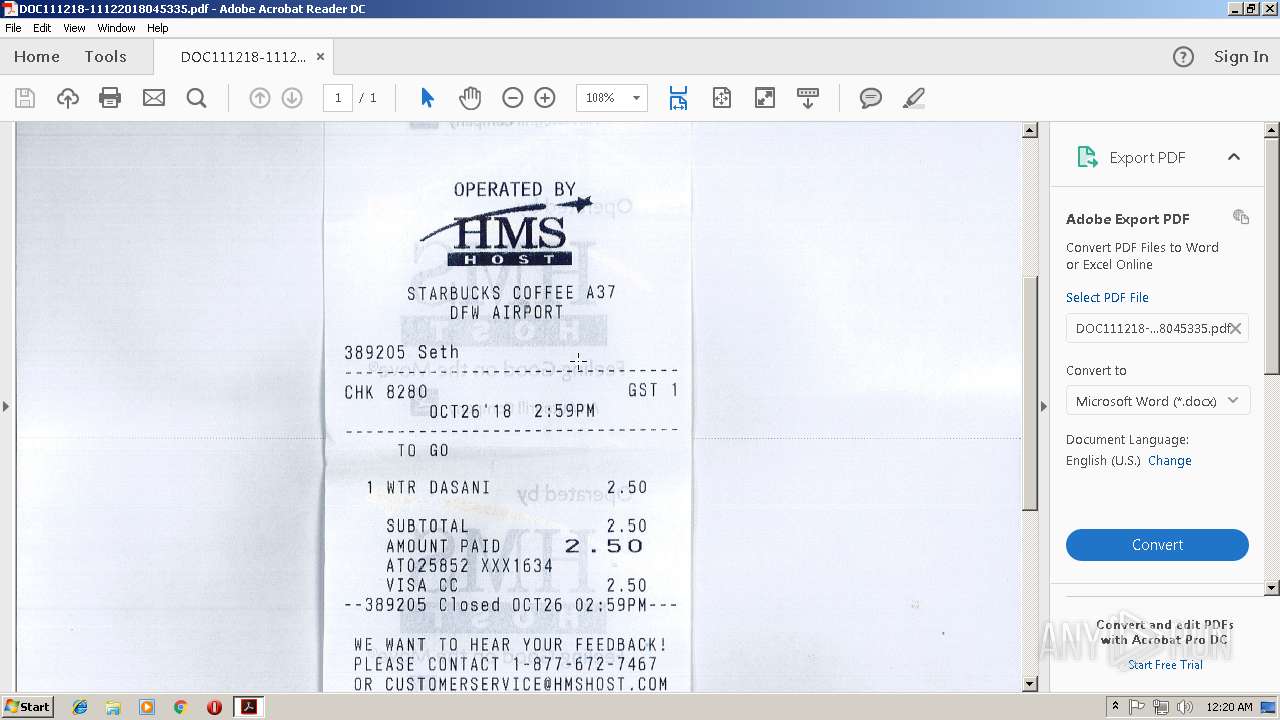Expand the left navigation pane arrow
1280x720 pixels.
[6, 406]
